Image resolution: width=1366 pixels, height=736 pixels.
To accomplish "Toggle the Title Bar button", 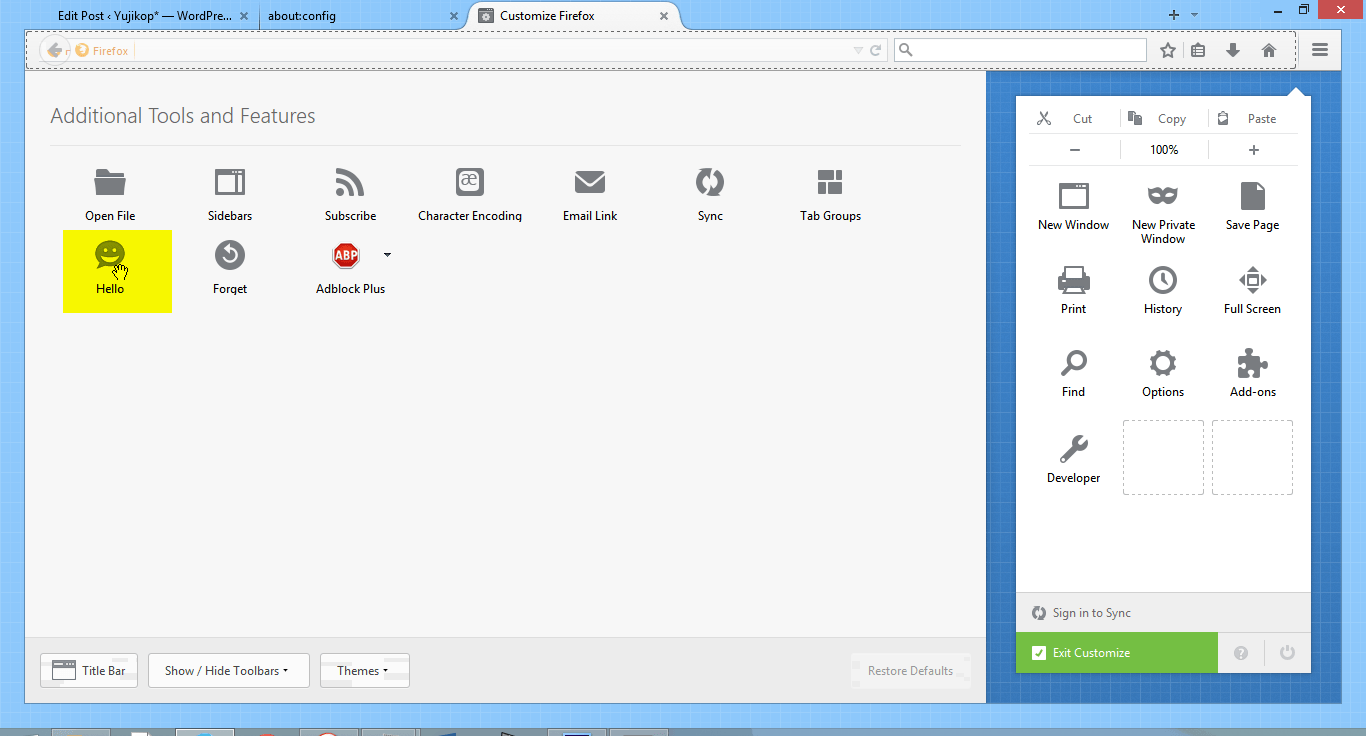I will (89, 671).
